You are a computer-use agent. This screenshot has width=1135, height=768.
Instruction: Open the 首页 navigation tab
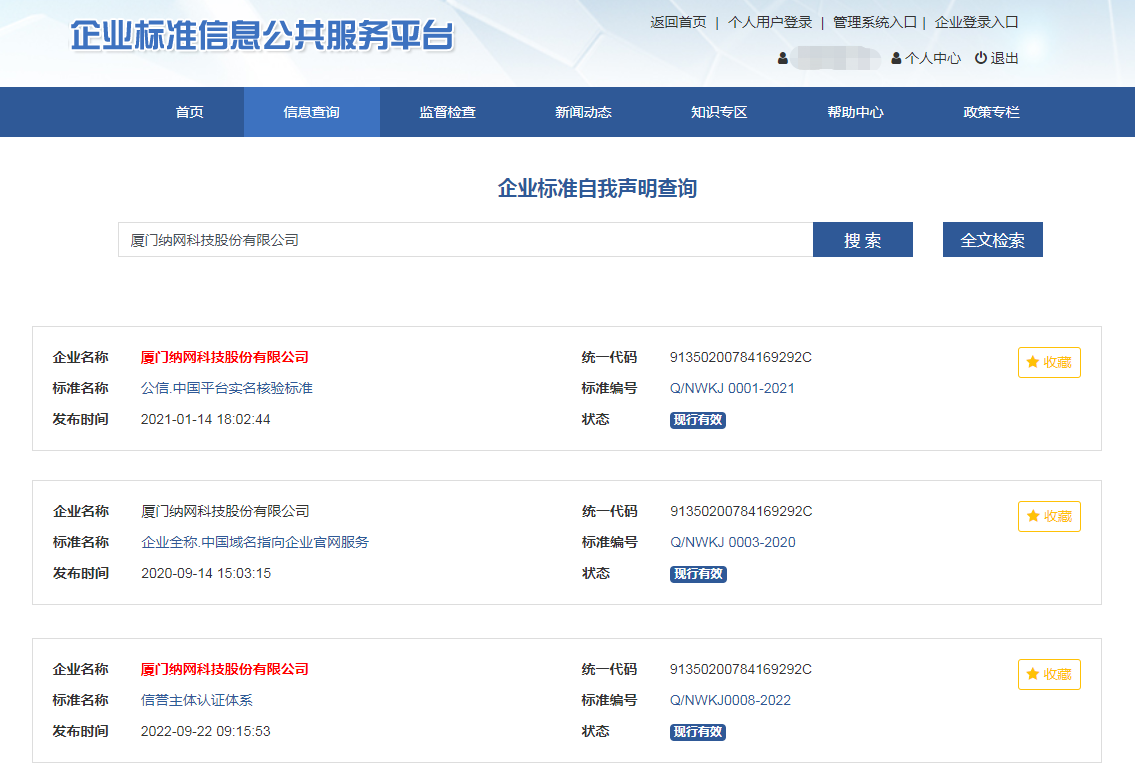(190, 112)
